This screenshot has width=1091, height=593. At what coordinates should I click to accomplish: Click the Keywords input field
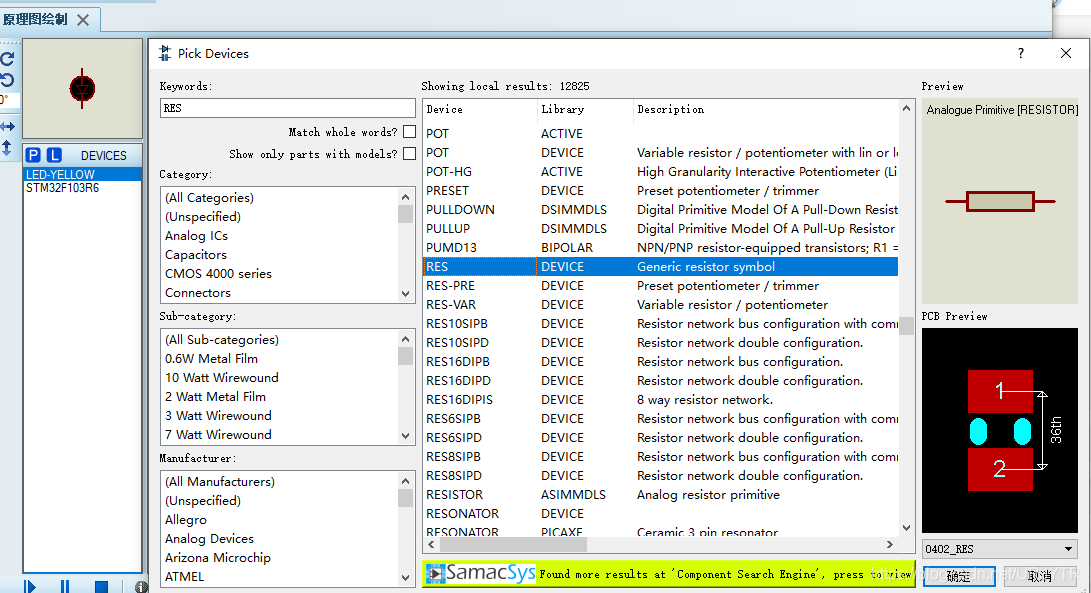pos(287,108)
